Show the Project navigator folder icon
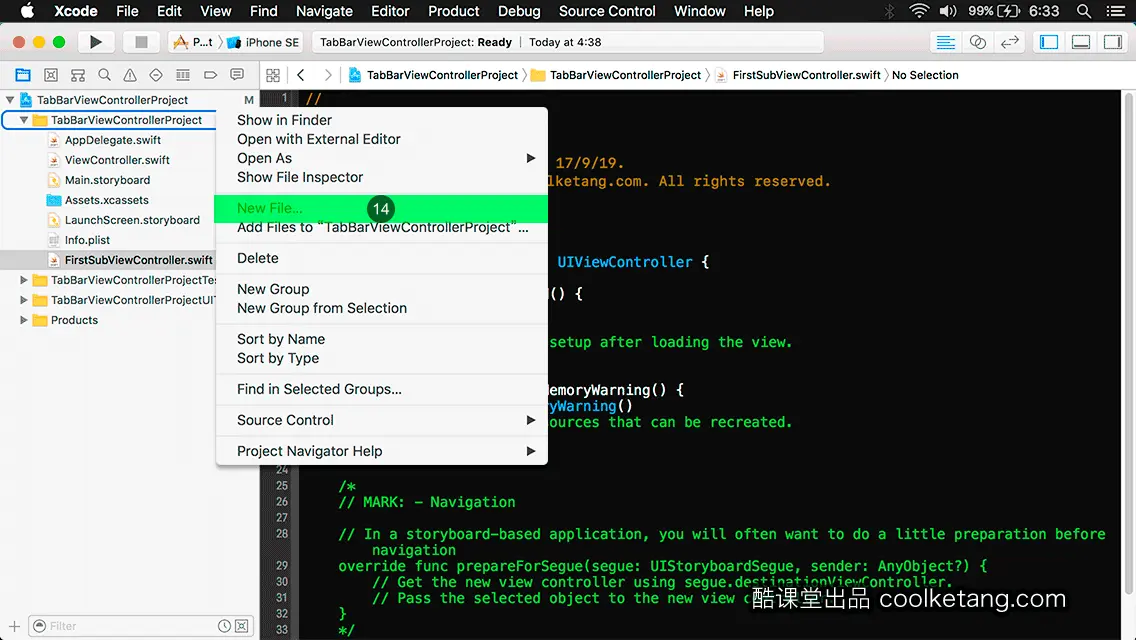 coord(23,75)
